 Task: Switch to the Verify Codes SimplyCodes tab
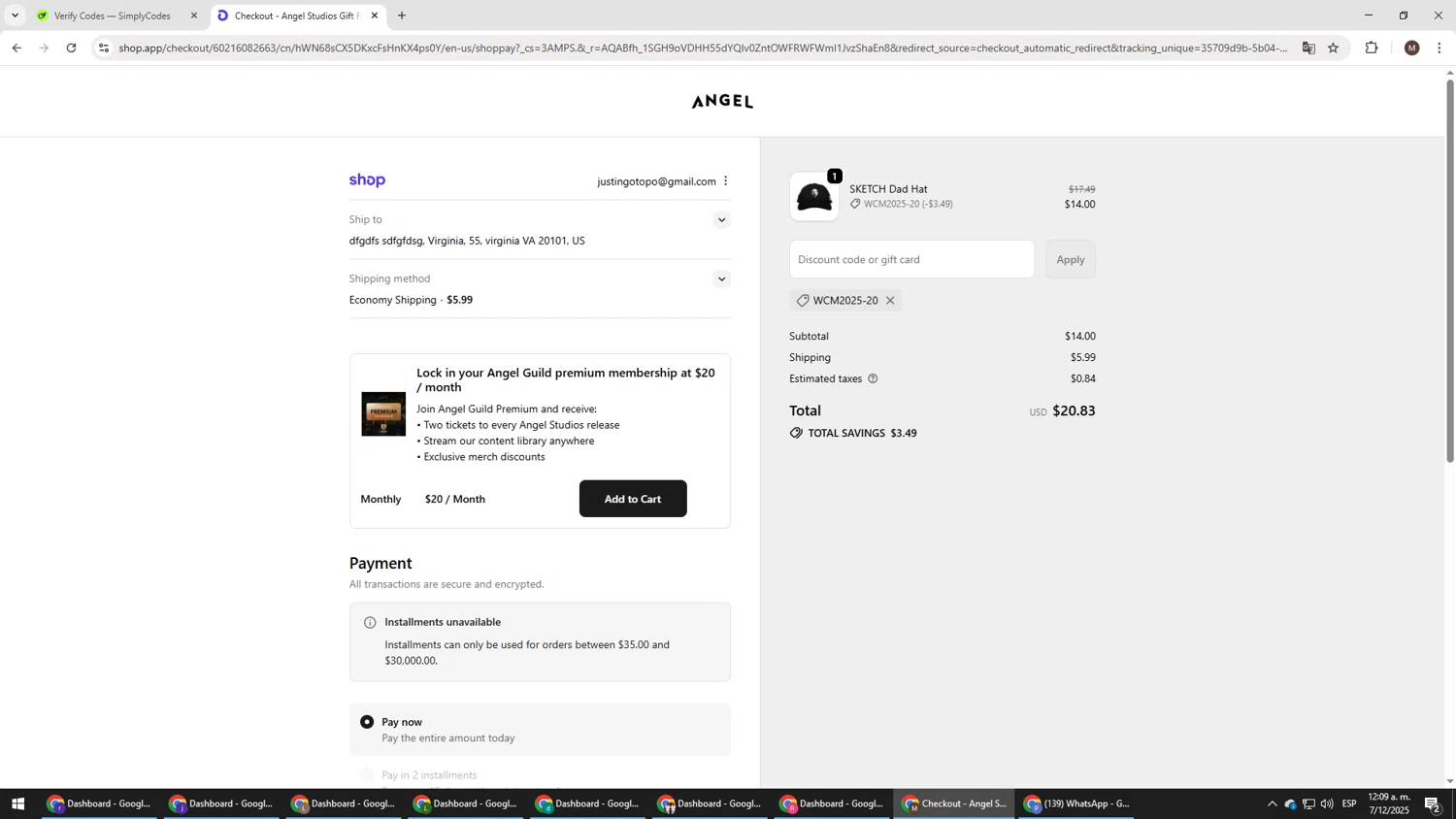tap(112, 16)
